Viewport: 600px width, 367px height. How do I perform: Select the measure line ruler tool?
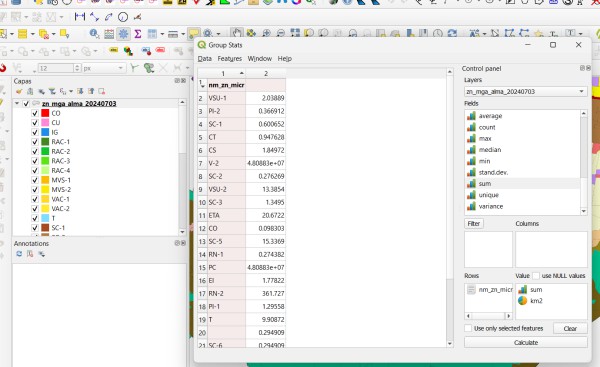point(173,34)
